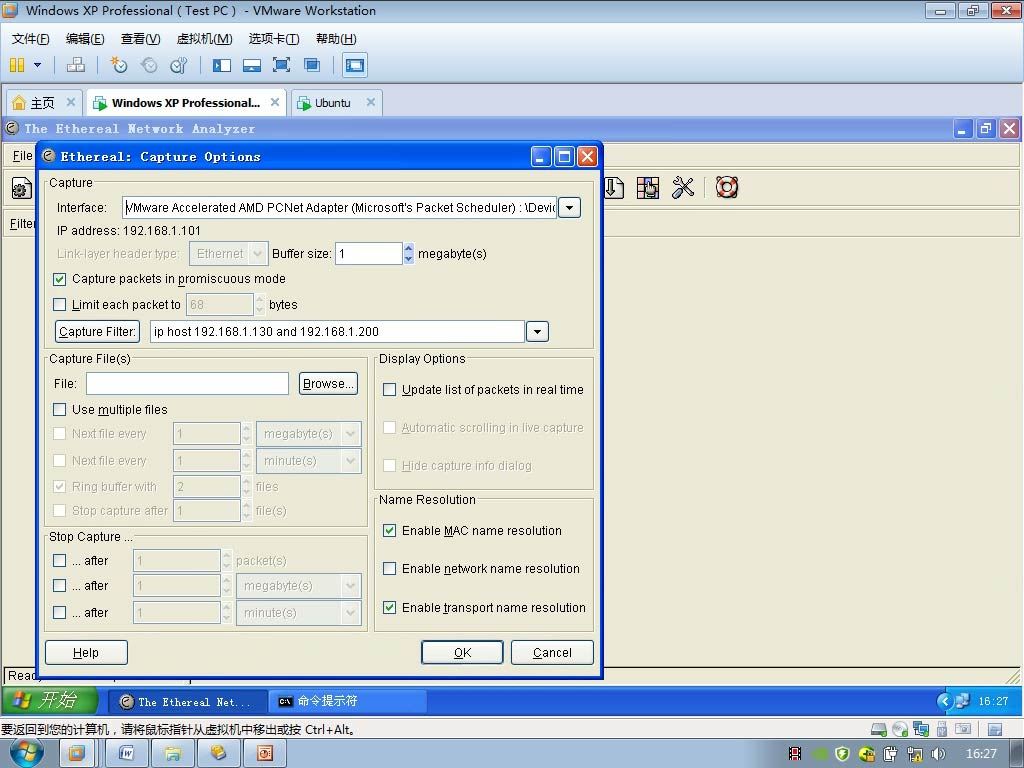Open power options arrow beside pause icon
The width and height of the screenshot is (1024, 768).
click(37, 65)
